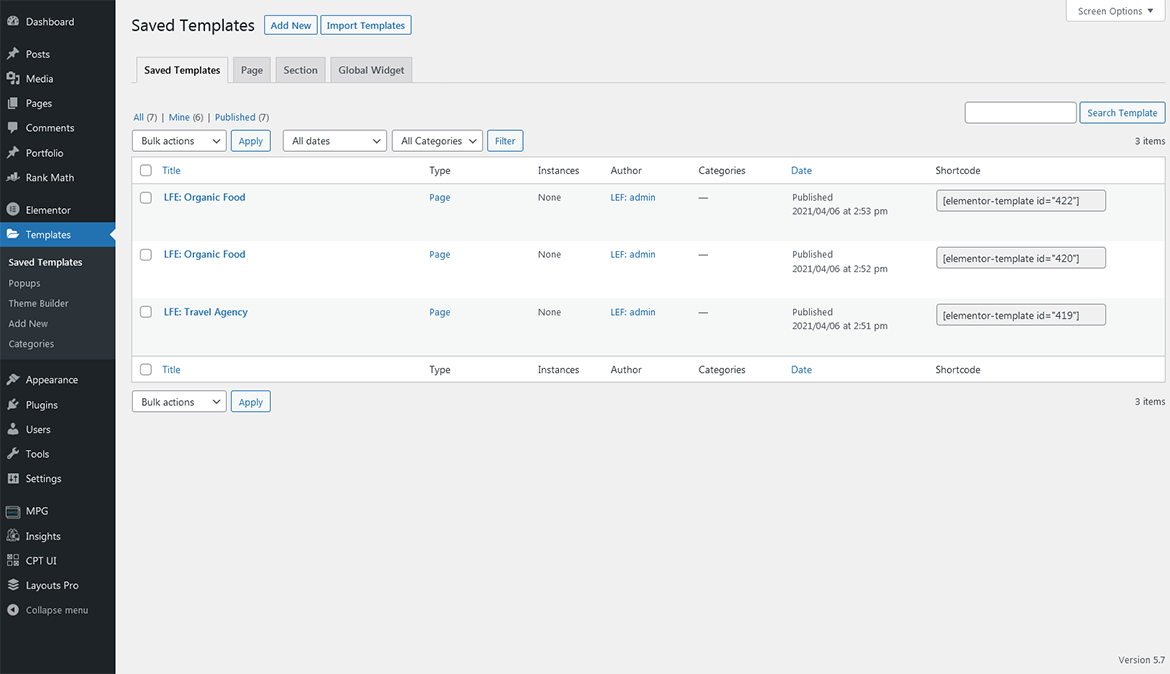Viewport: 1170px width, 674px height.
Task: Click the Dashboard gauge icon
Action: 13,21
